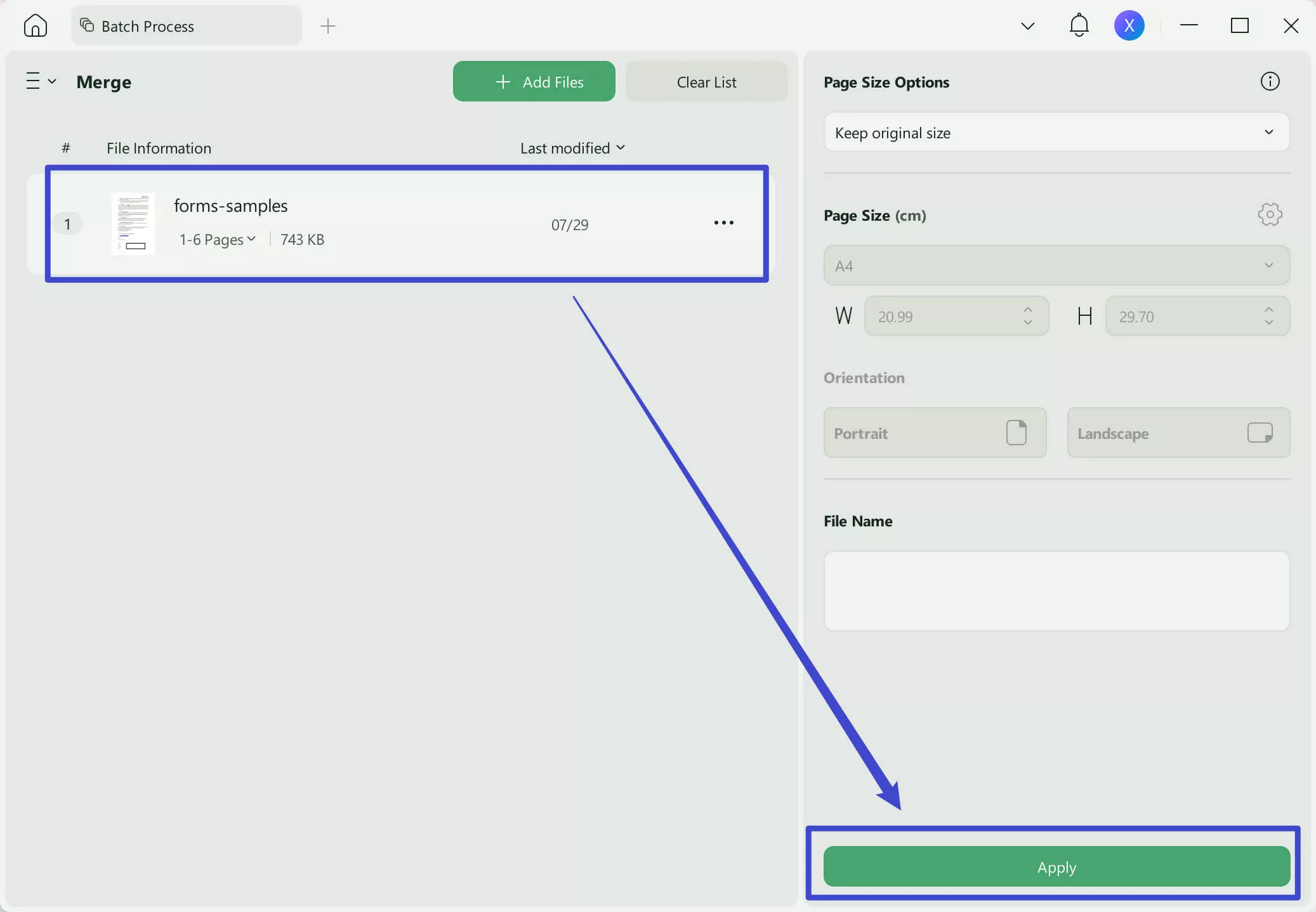Open notifications bell icon
This screenshot has width=1316, height=912.
[x=1079, y=26]
